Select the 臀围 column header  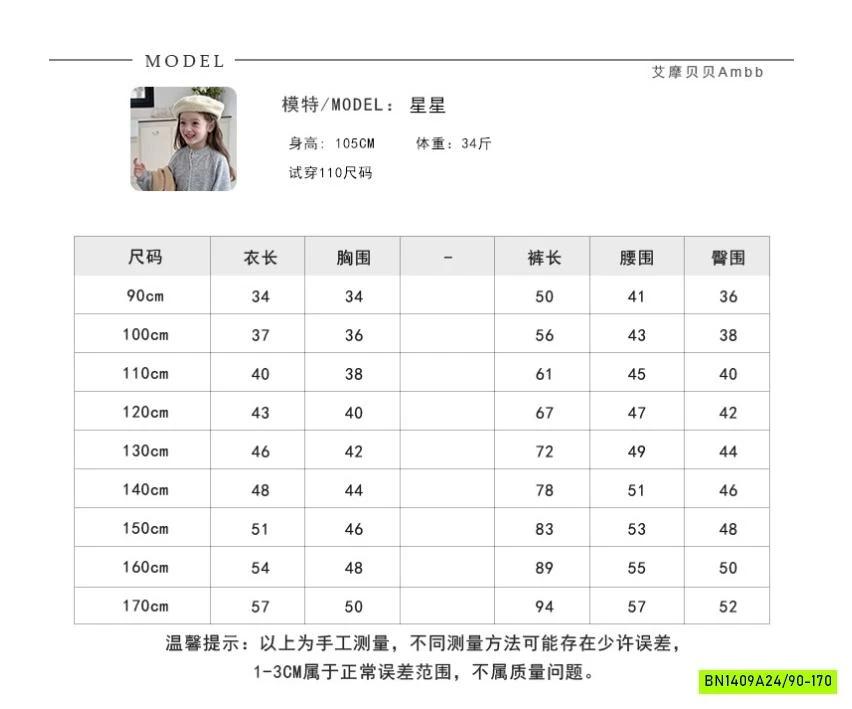pyautogui.click(x=728, y=257)
